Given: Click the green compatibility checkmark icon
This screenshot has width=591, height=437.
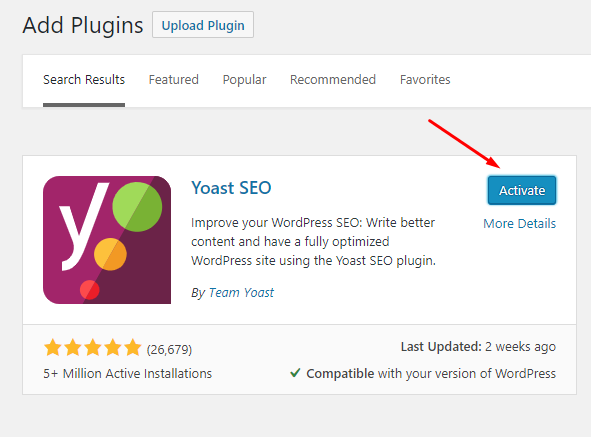Looking at the screenshot, I should coord(295,373).
